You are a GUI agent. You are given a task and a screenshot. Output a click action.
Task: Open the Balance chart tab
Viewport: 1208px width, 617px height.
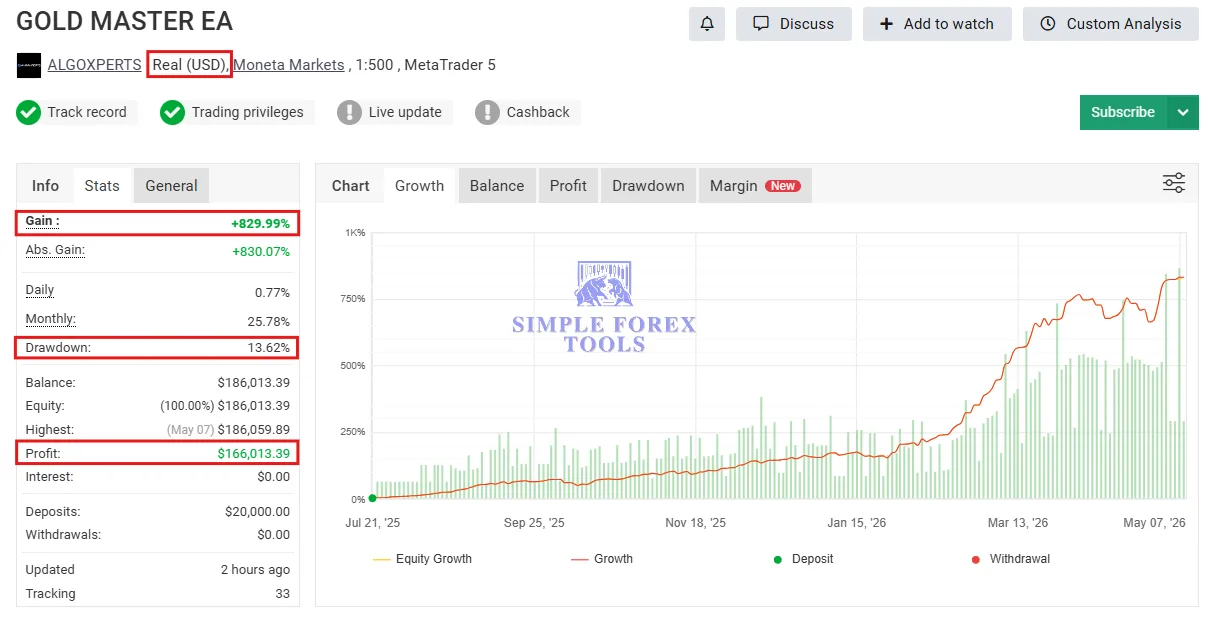pos(497,186)
